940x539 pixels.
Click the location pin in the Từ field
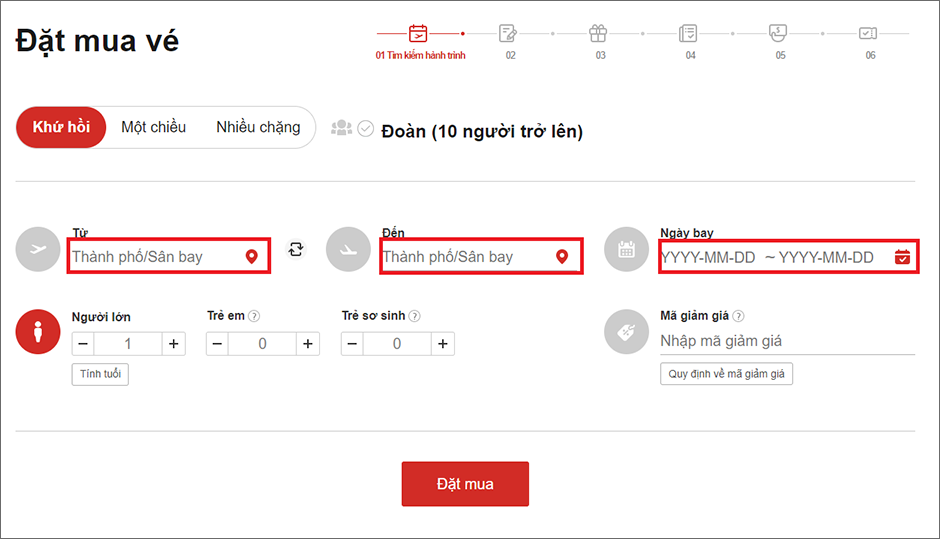click(x=252, y=257)
